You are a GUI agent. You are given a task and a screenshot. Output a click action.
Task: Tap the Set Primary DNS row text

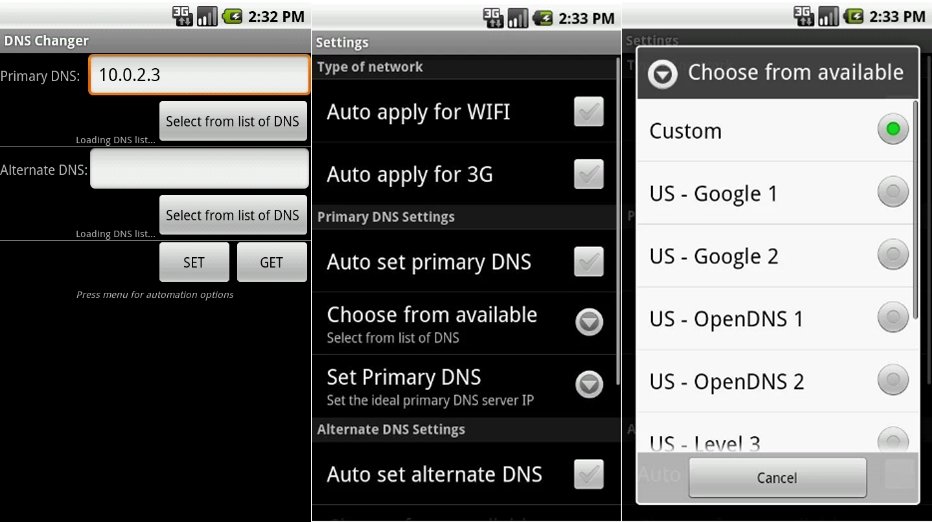point(430,387)
